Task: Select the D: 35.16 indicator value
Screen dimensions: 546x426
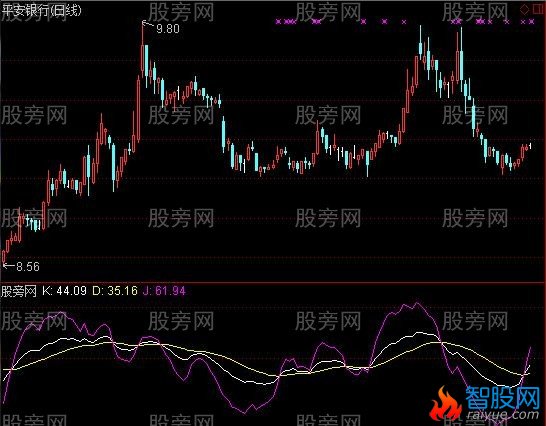Action: click(x=115, y=291)
